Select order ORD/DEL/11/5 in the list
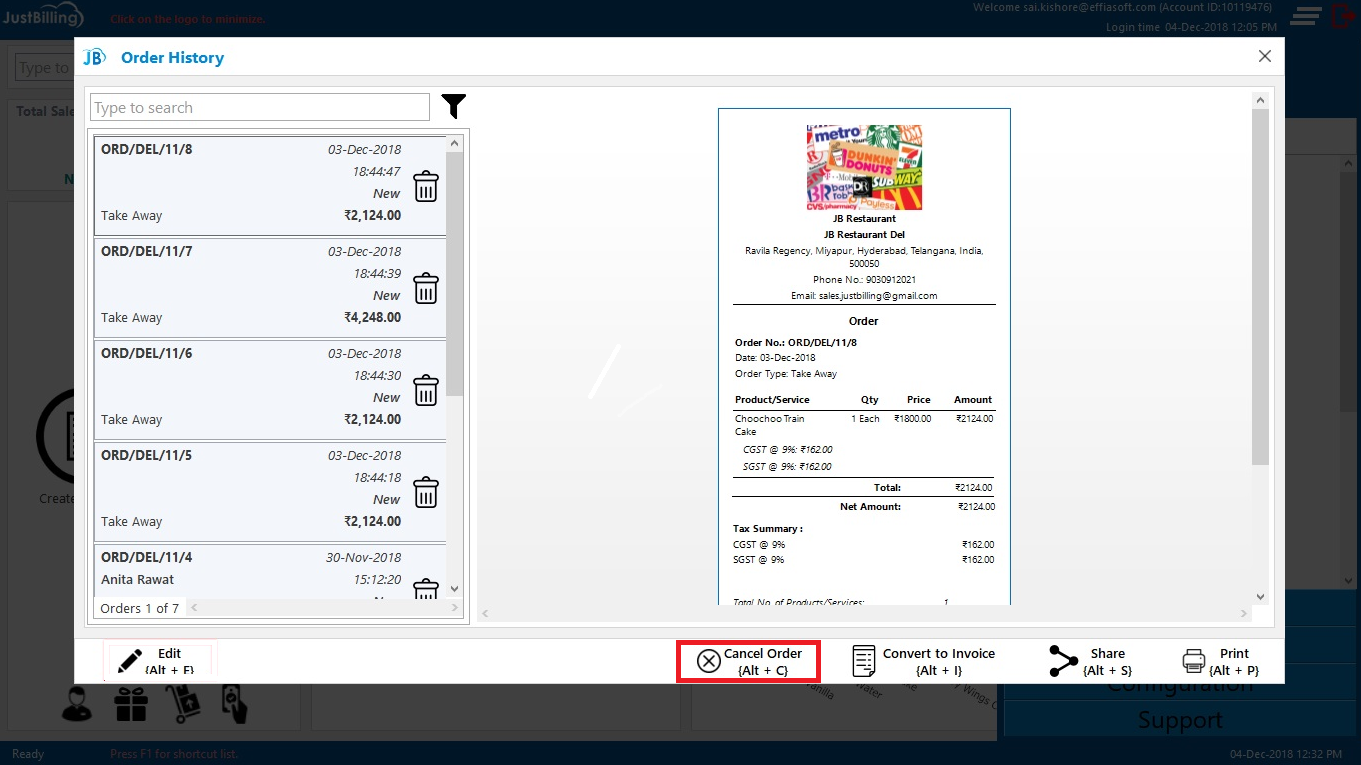1361x765 pixels. click(270, 491)
